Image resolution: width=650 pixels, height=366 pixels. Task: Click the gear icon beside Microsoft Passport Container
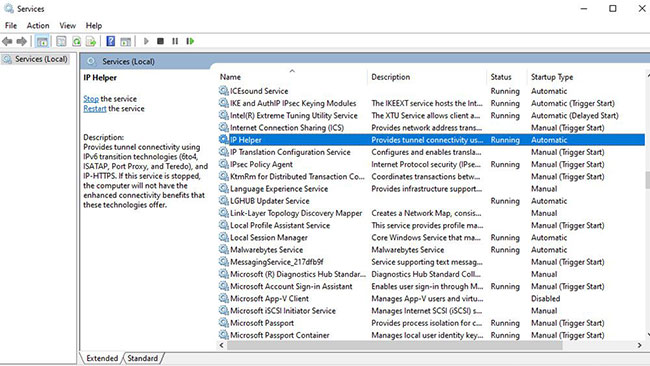(x=223, y=335)
